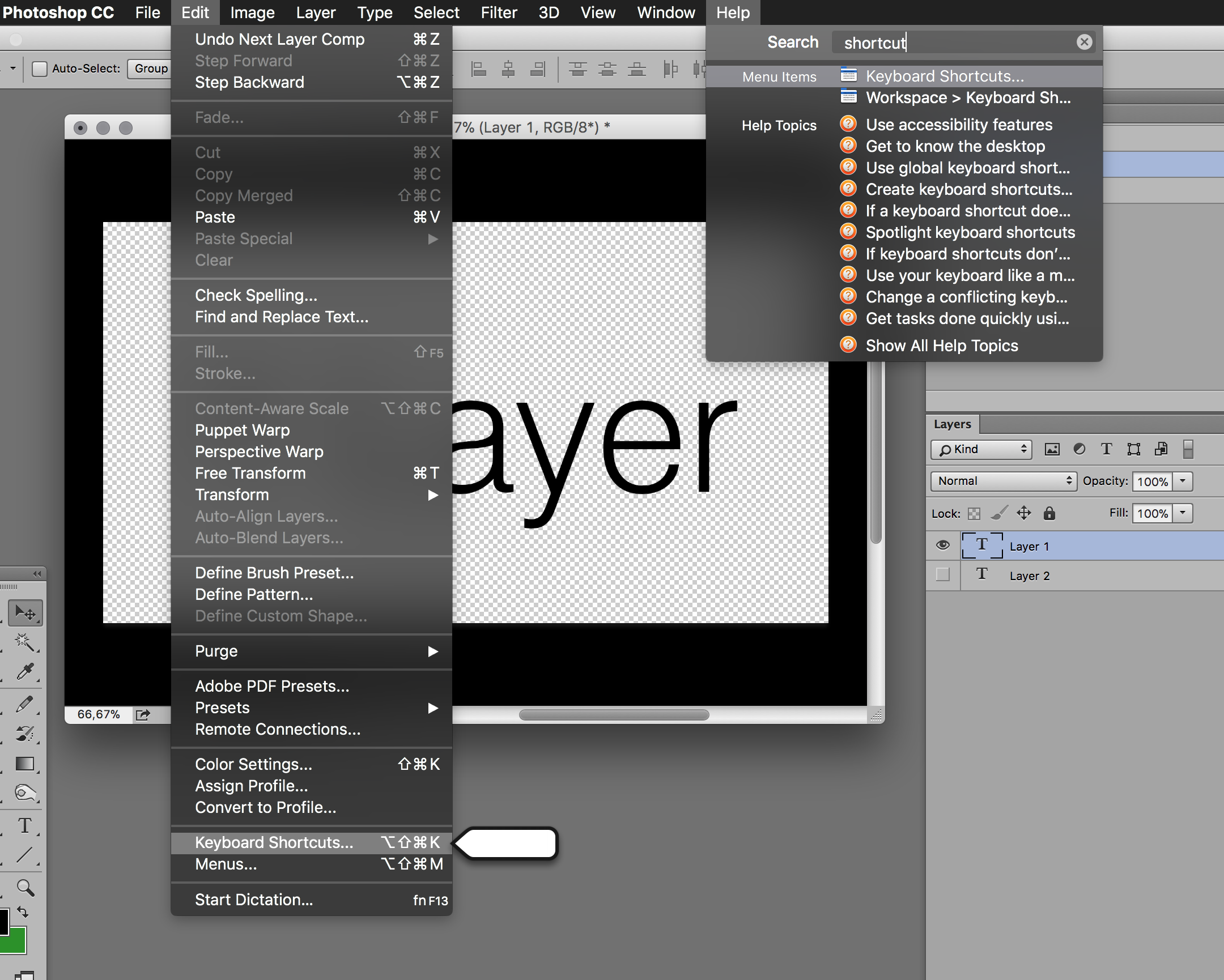
Task: Select the Zoom magnifier tool
Action: pyautogui.click(x=24, y=888)
